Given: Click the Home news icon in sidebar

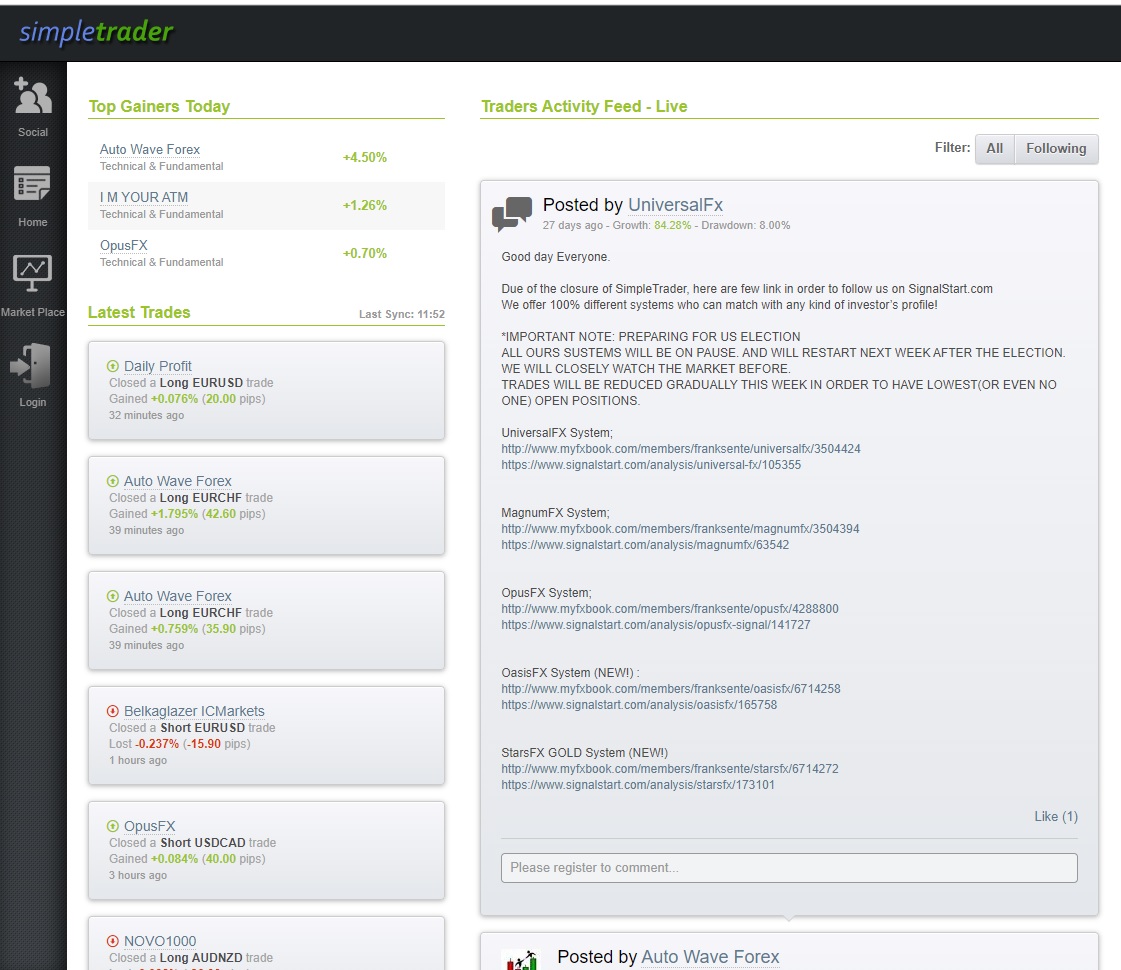Looking at the screenshot, I should coord(32,186).
